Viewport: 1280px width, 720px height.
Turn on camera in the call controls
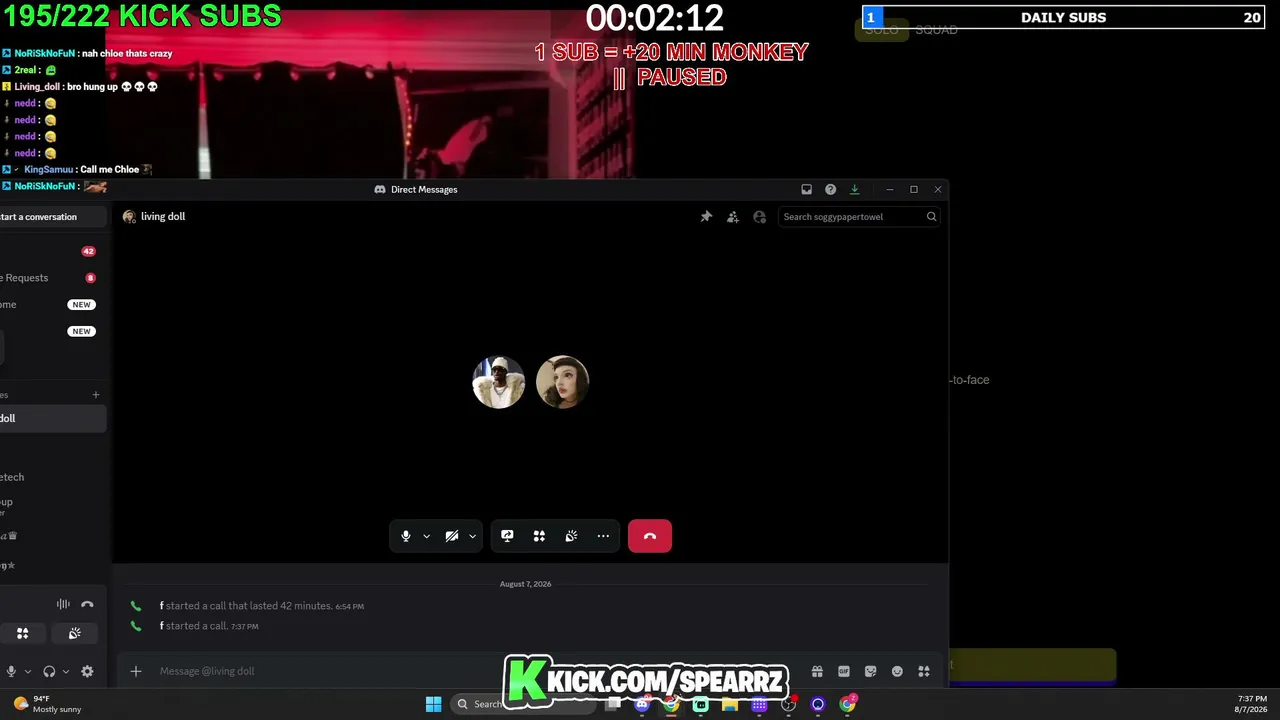tap(452, 536)
